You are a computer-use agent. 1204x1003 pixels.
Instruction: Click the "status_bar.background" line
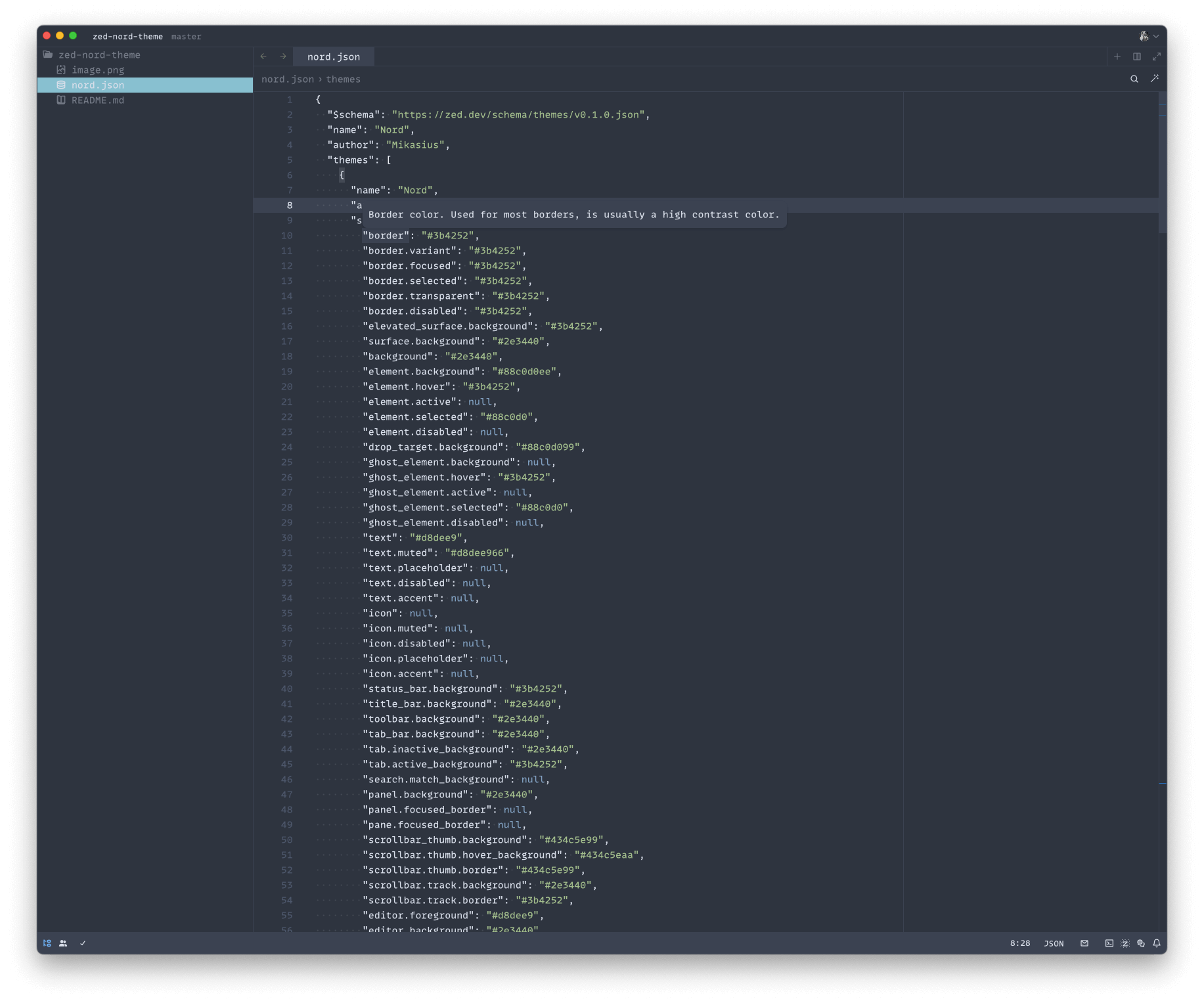[465, 688]
